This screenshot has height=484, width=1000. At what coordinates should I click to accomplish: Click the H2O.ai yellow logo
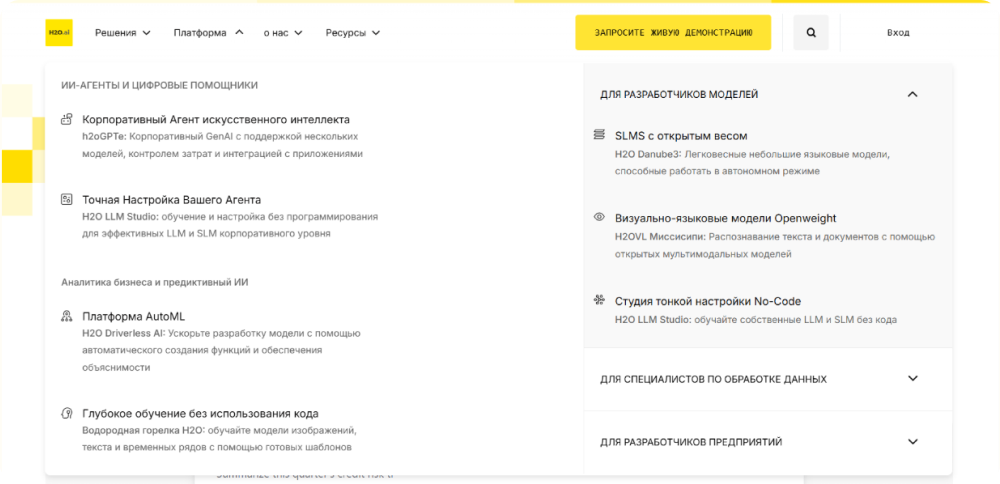click(x=59, y=33)
